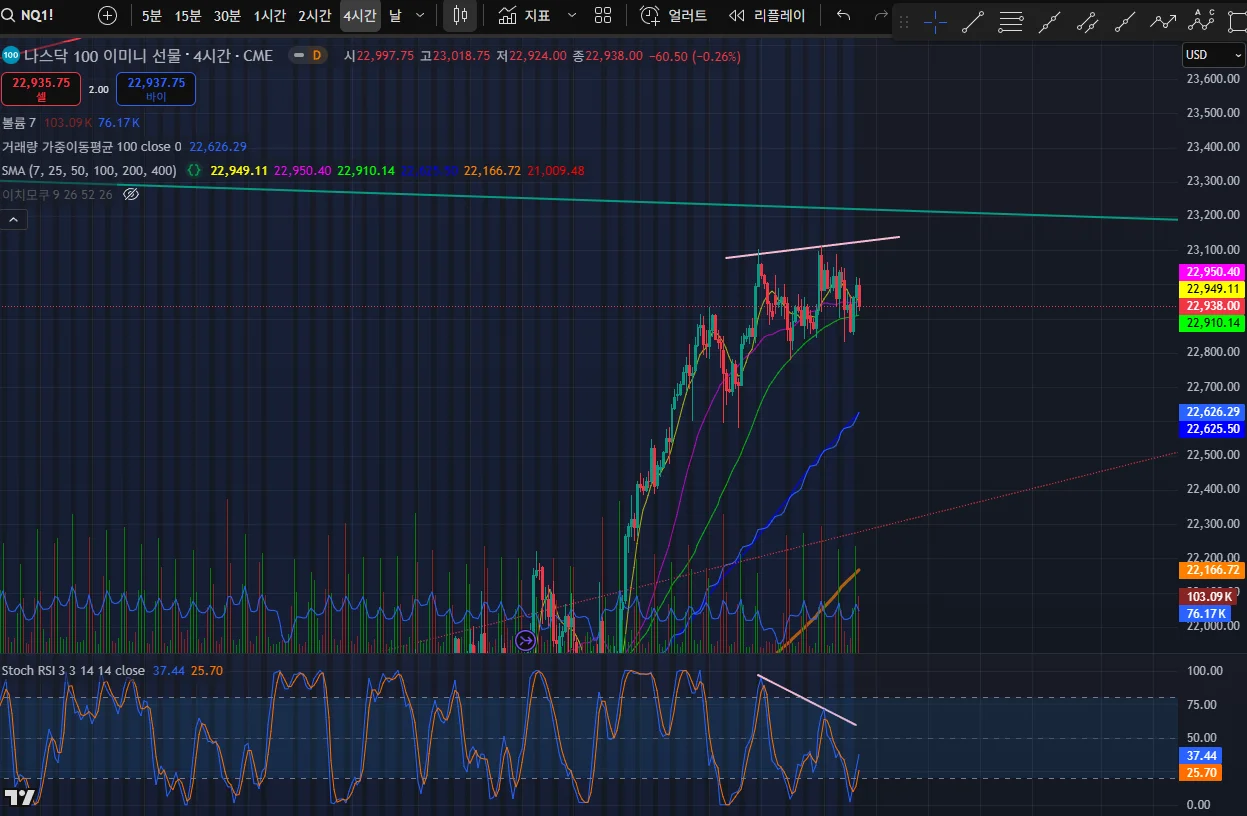Viewport: 1247px width, 816px height.
Task: Collapse the indicator legend with the chevron
Action: 14,219
